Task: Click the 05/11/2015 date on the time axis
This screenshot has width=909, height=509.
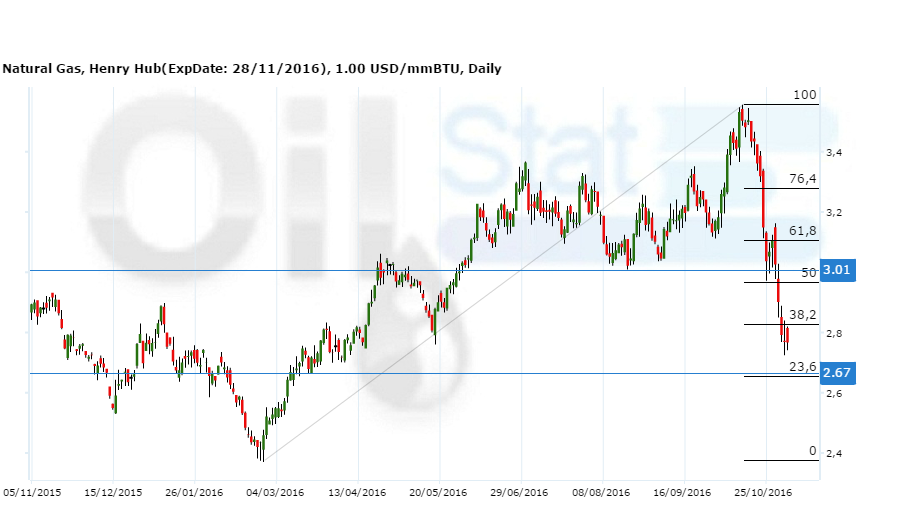Action: [31, 492]
